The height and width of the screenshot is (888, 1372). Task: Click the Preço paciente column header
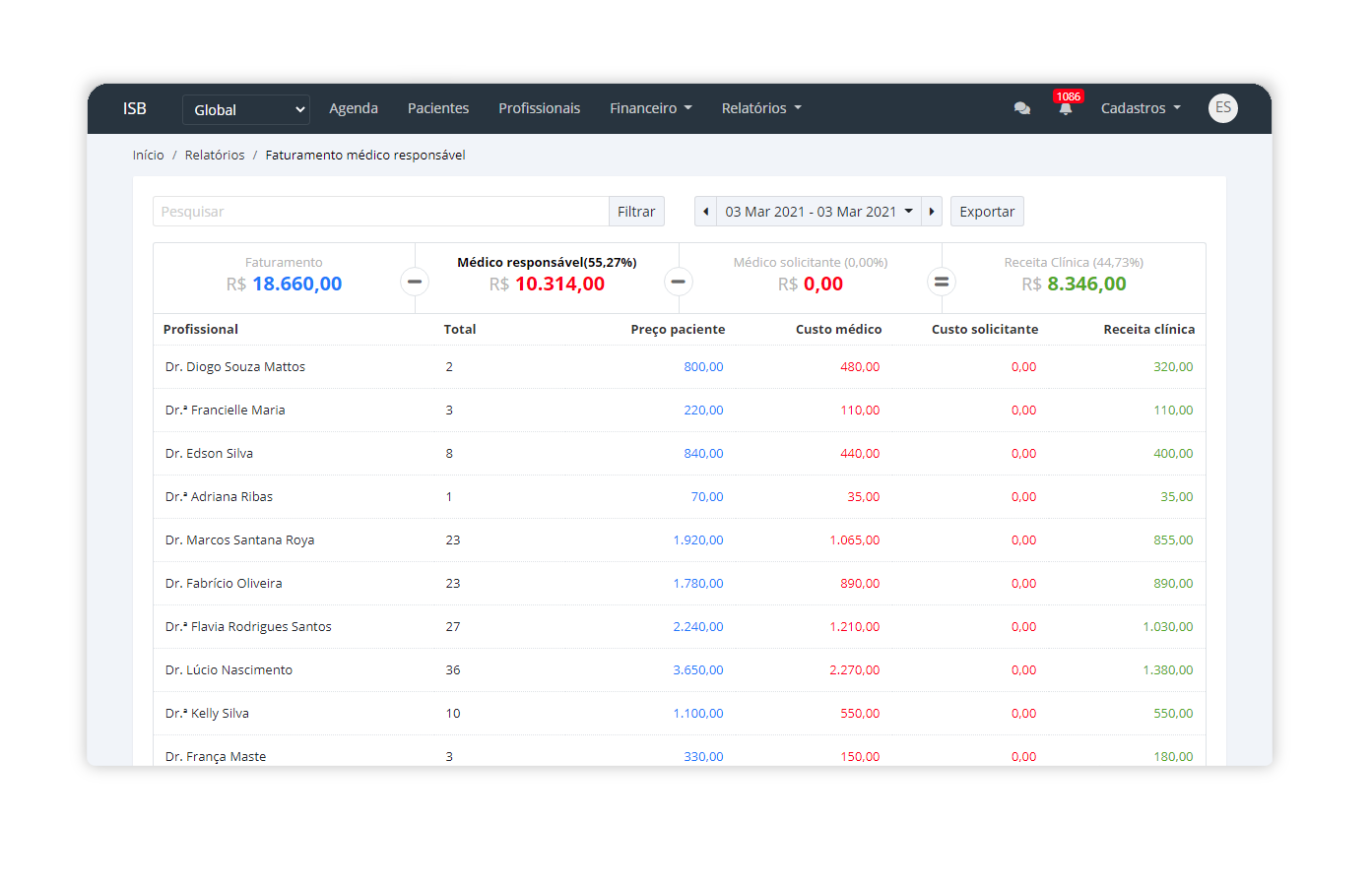pyautogui.click(x=678, y=329)
